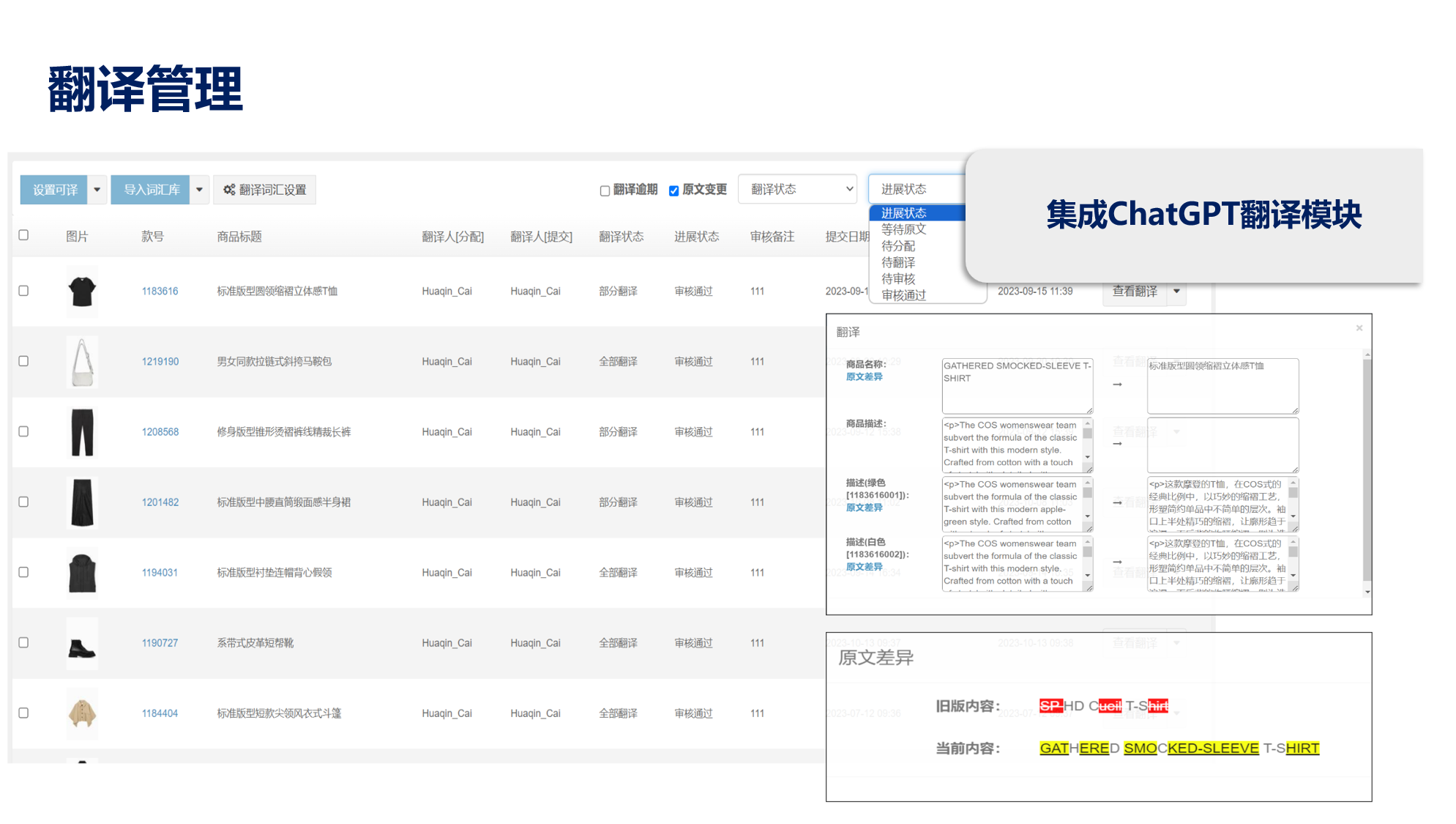Click the beige cape coat thumbnail
Screen dimensions: 1456x824
pos(82,713)
